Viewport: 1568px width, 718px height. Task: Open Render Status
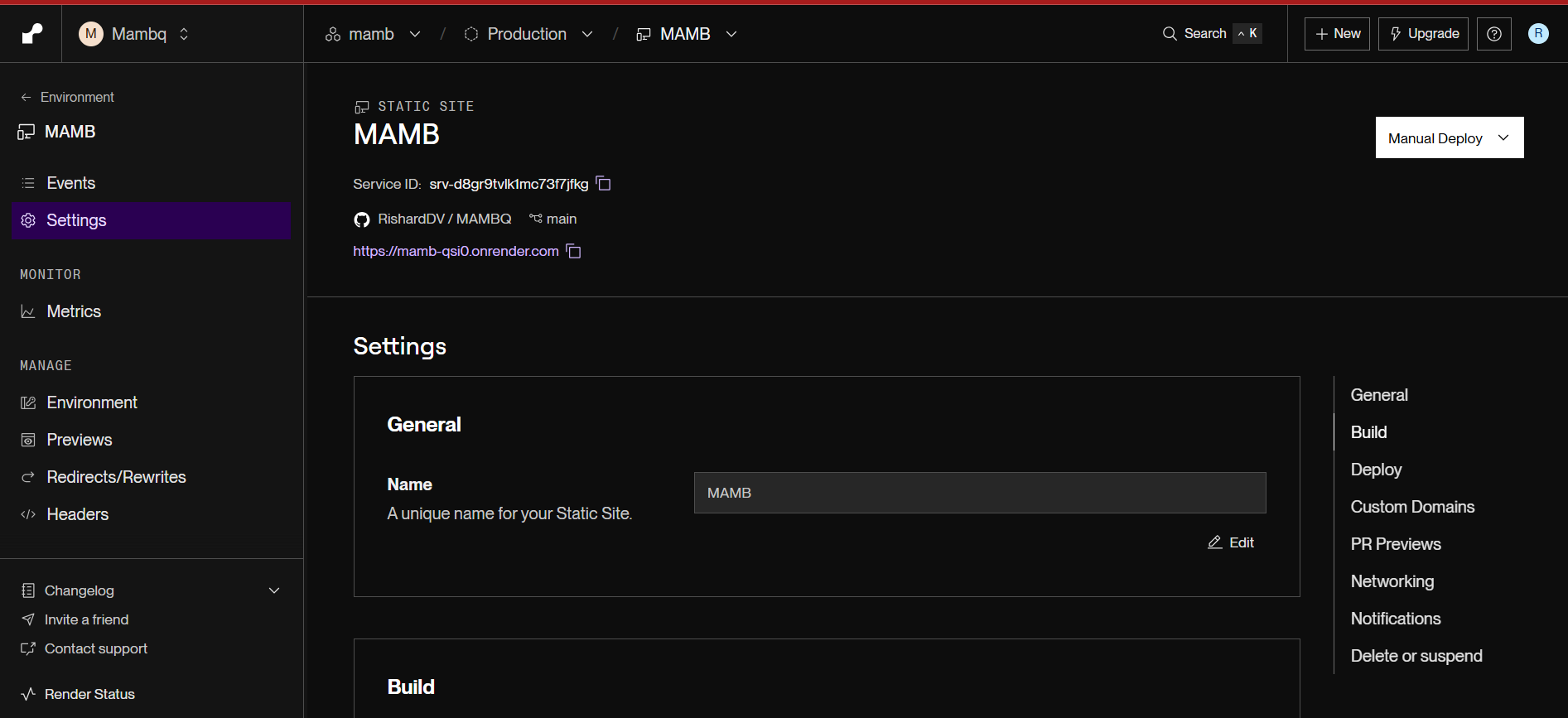pyautogui.click(x=89, y=694)
